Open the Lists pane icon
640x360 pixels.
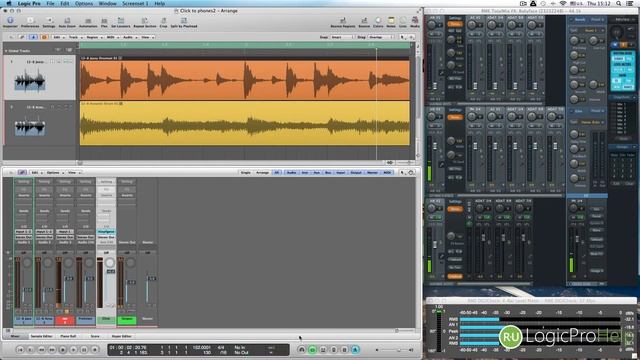pos(403,21)
